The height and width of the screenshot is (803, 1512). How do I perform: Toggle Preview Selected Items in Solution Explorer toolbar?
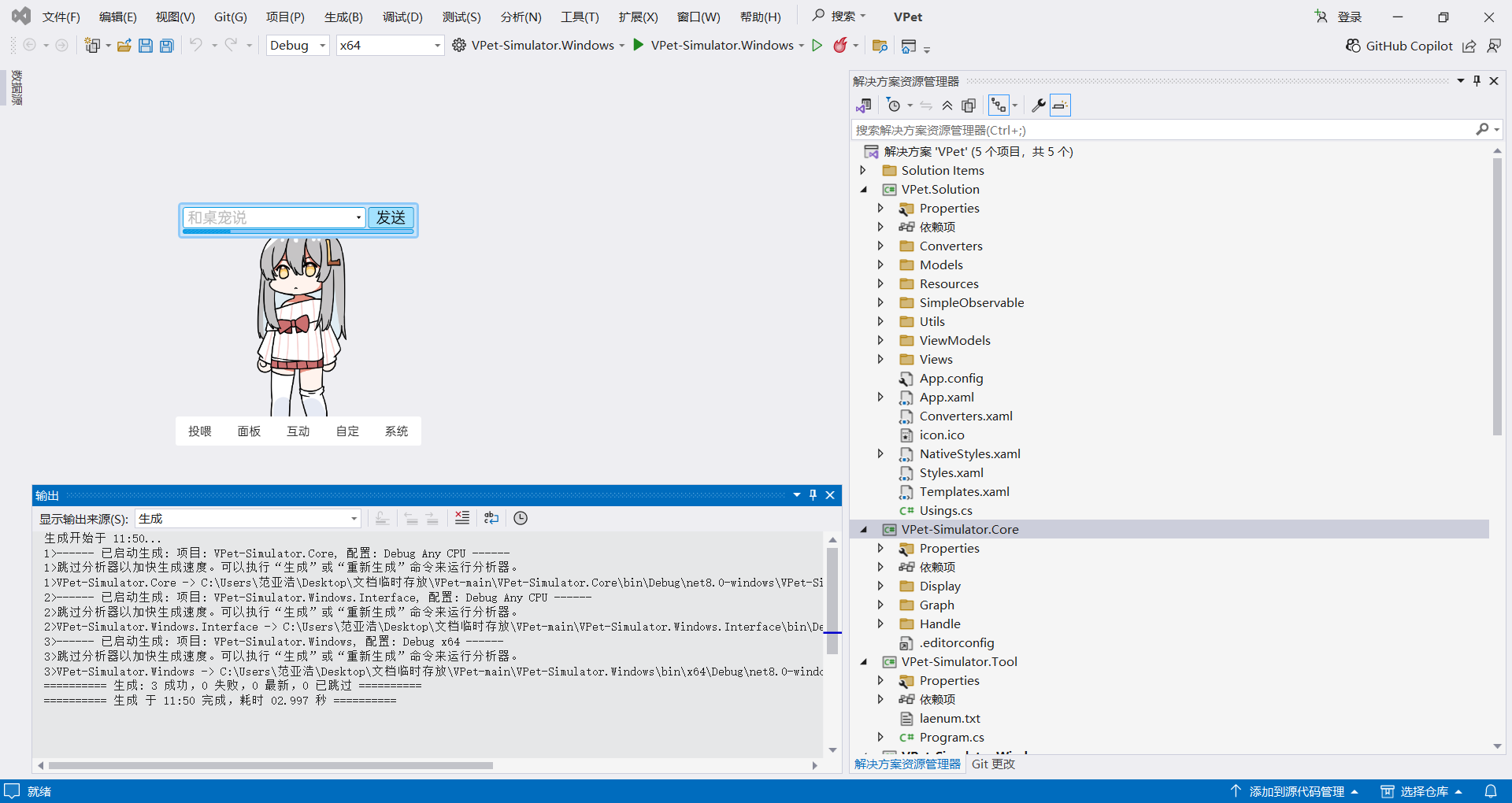click(x=1061, y=105)
